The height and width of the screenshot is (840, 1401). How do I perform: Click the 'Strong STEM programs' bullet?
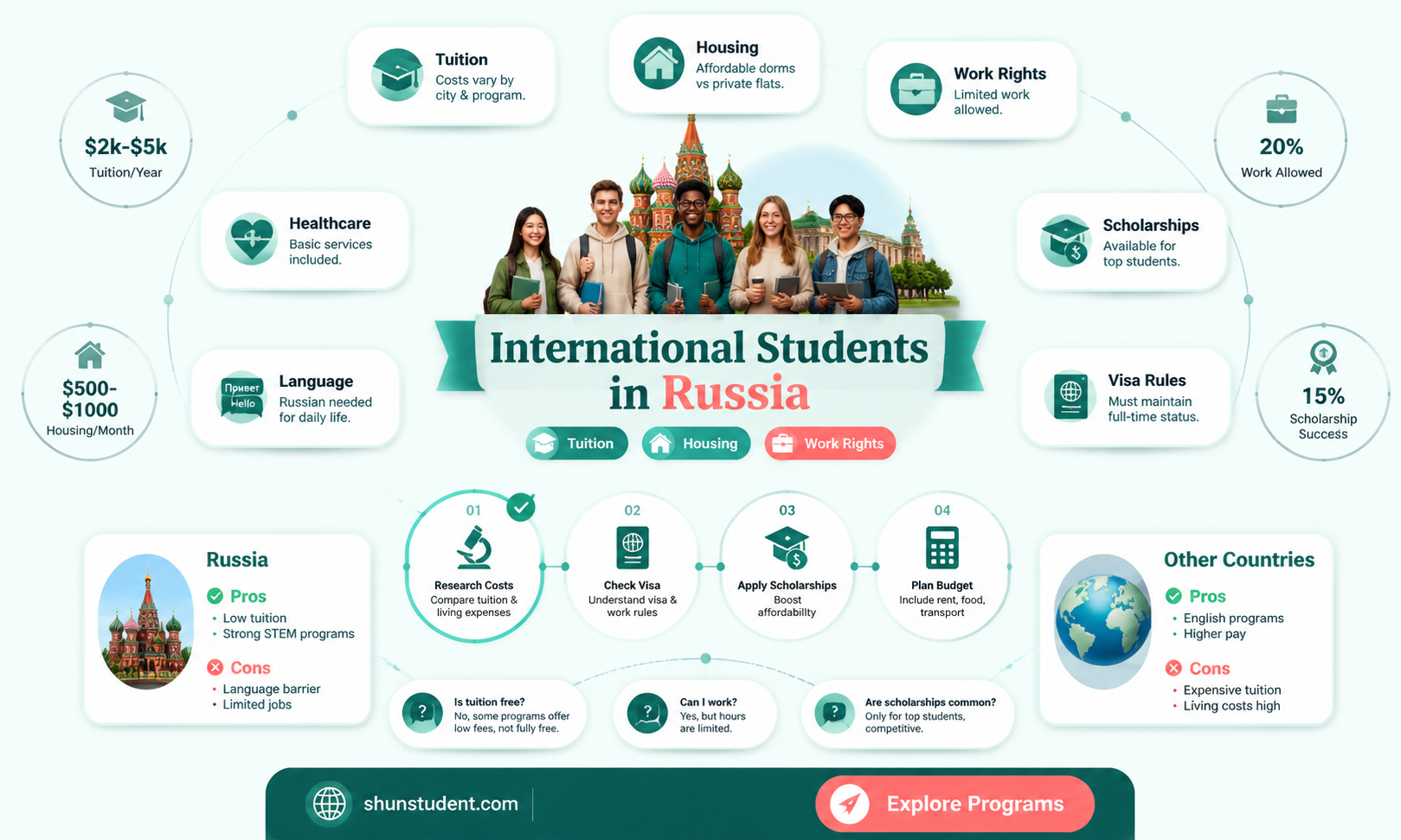[288, 633]
